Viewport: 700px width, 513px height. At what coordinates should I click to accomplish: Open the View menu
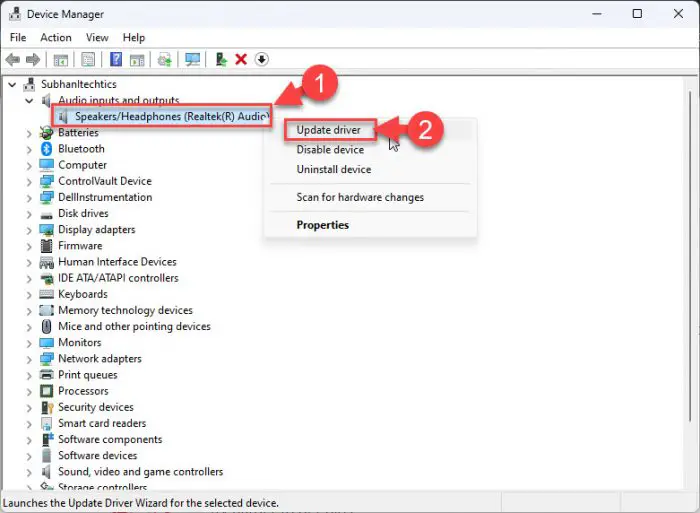click(97, 38)
